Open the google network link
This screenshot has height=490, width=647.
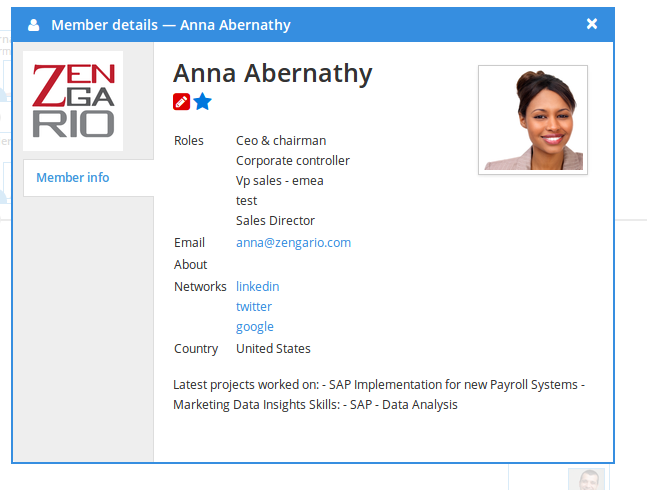(x=255, y=327)
